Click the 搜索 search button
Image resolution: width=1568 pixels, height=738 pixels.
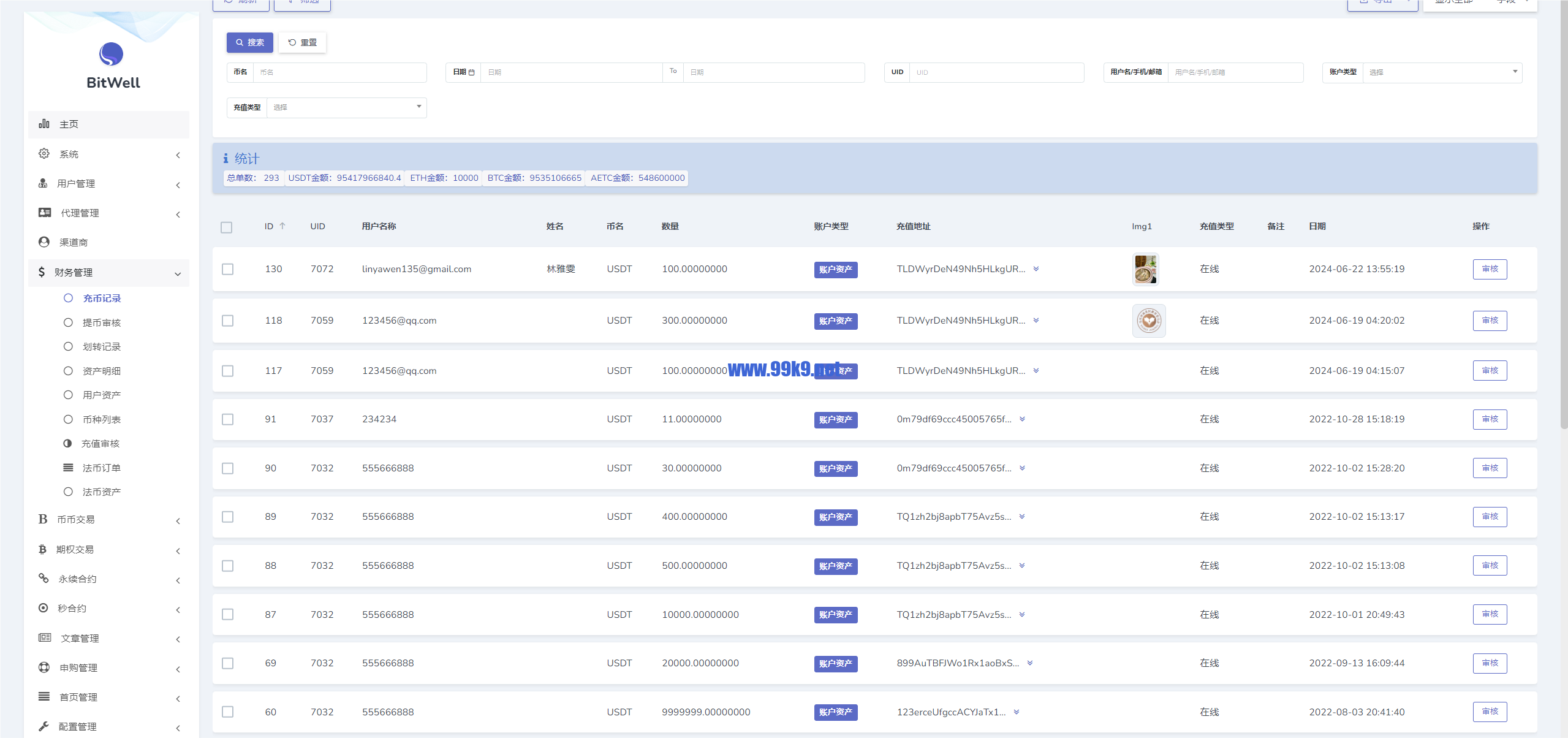pyautogui.click(x=250, y=42)
